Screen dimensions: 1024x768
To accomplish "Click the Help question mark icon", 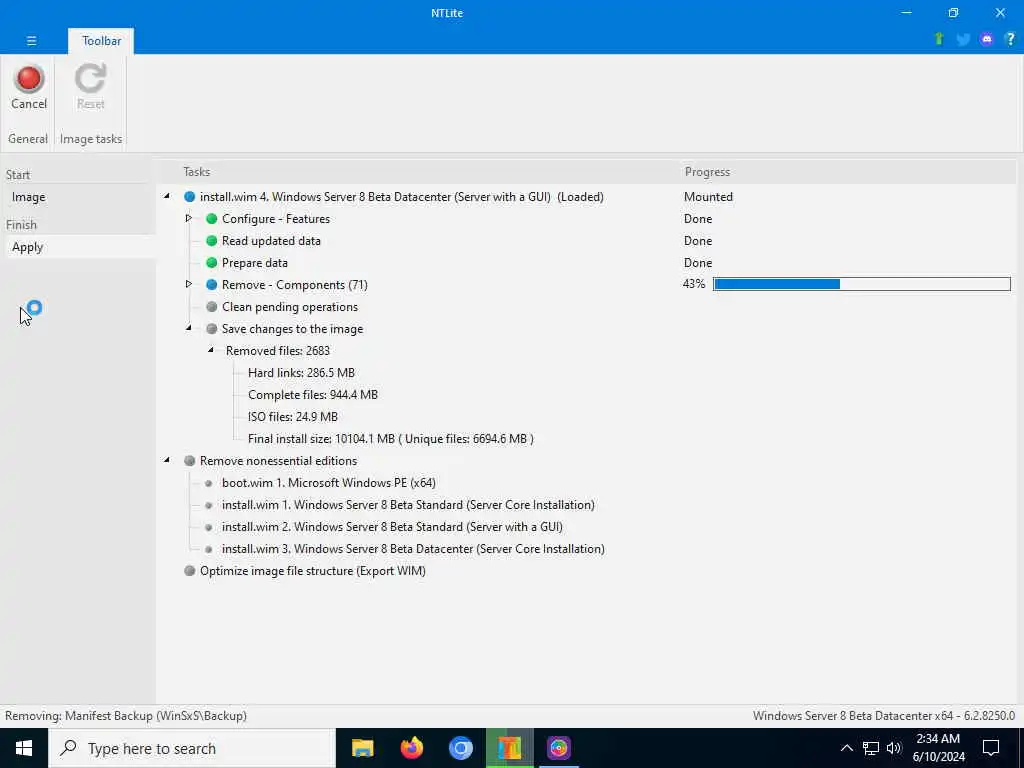I will [1010, 39].
